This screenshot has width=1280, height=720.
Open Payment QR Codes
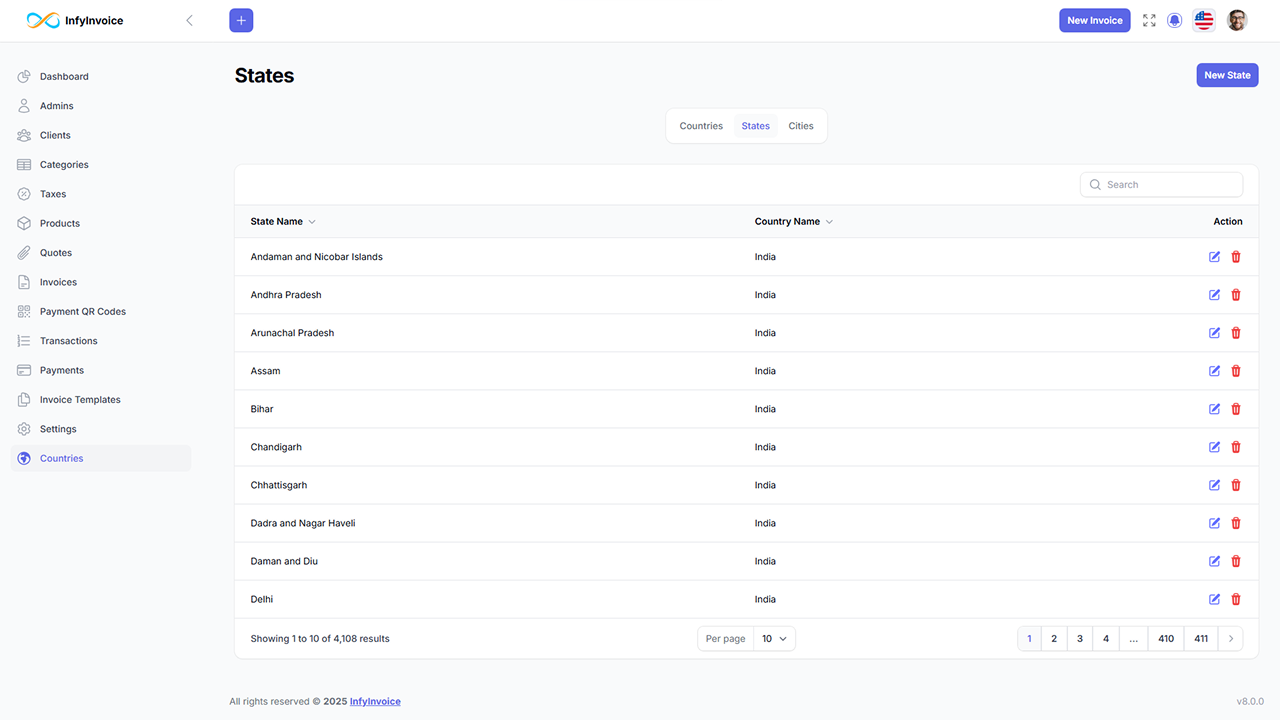82,311
